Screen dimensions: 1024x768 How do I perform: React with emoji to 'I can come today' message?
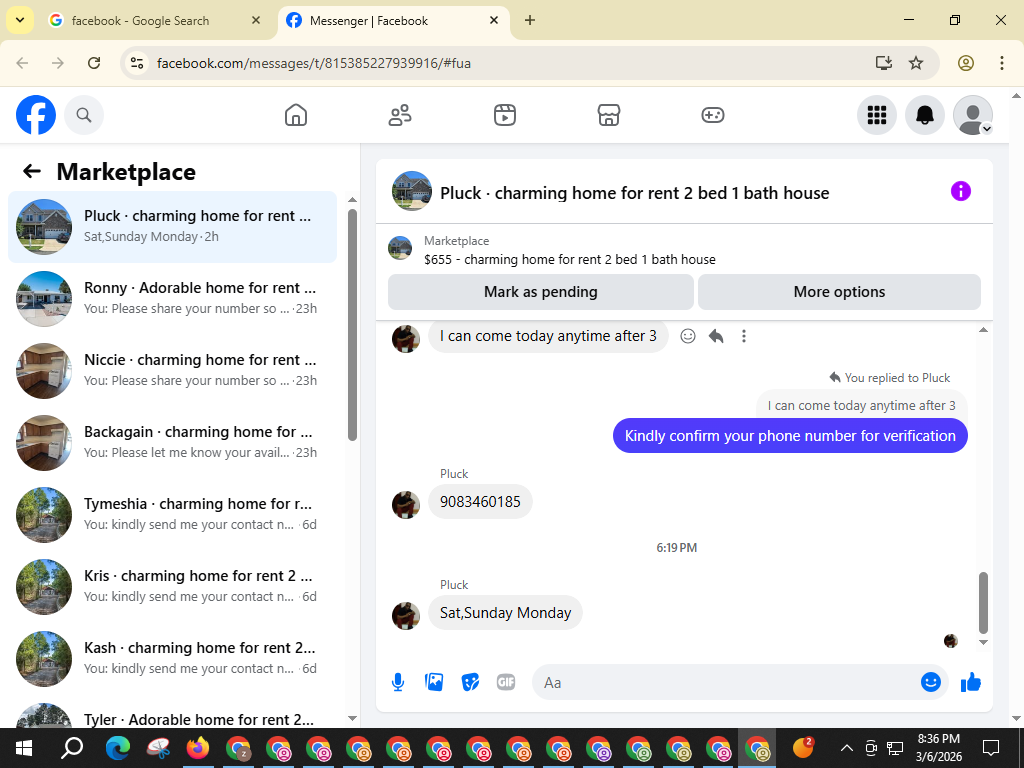pos(688,336)
